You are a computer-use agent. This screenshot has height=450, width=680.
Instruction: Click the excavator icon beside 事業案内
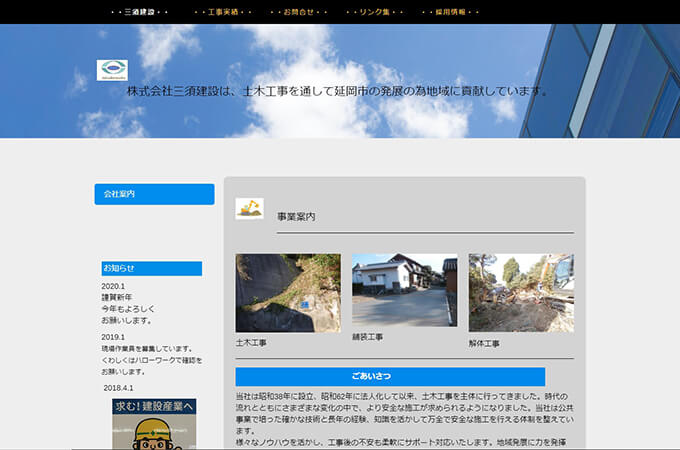[x=249, y=209]
